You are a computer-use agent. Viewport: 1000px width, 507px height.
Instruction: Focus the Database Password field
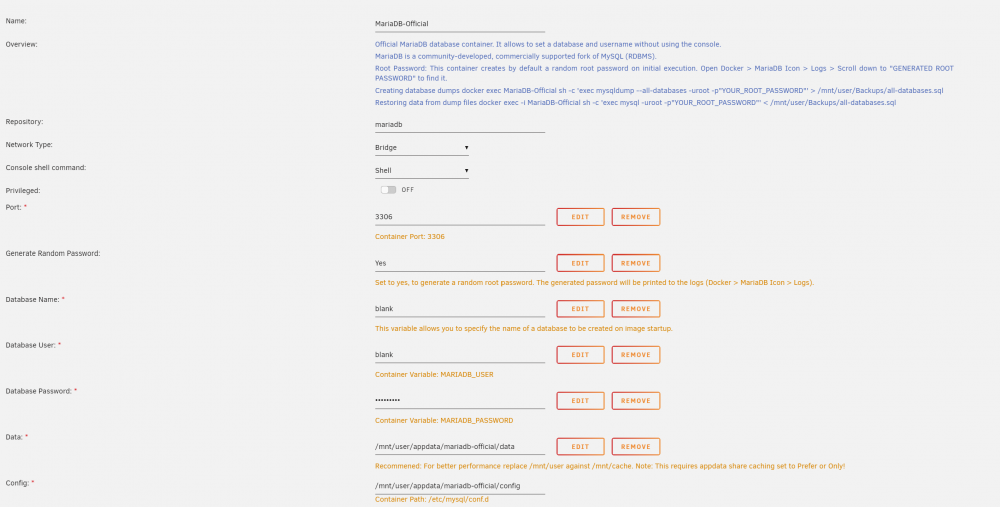pos(460,400)
